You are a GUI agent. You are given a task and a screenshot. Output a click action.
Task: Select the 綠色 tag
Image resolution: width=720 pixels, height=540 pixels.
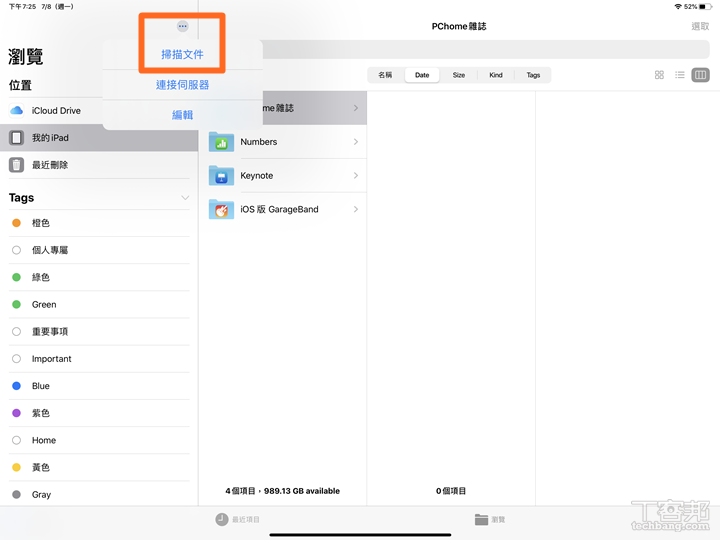pos(99,277)
